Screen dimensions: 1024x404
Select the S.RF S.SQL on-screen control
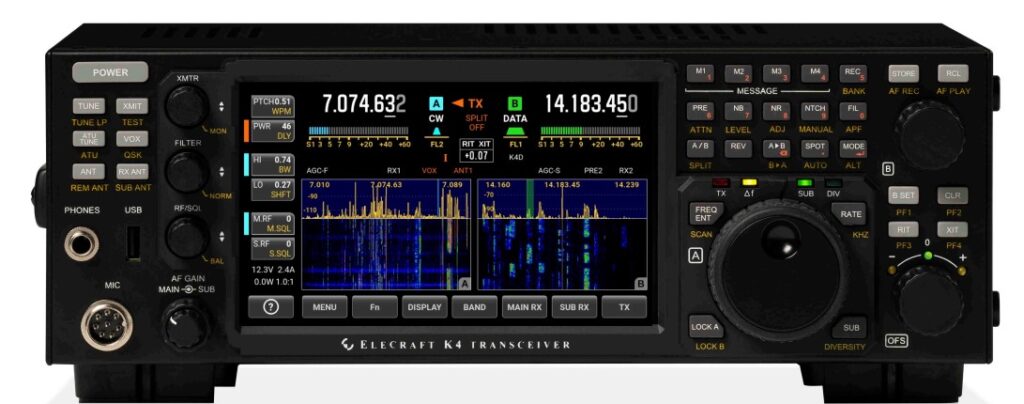click(x=273, y=248)
